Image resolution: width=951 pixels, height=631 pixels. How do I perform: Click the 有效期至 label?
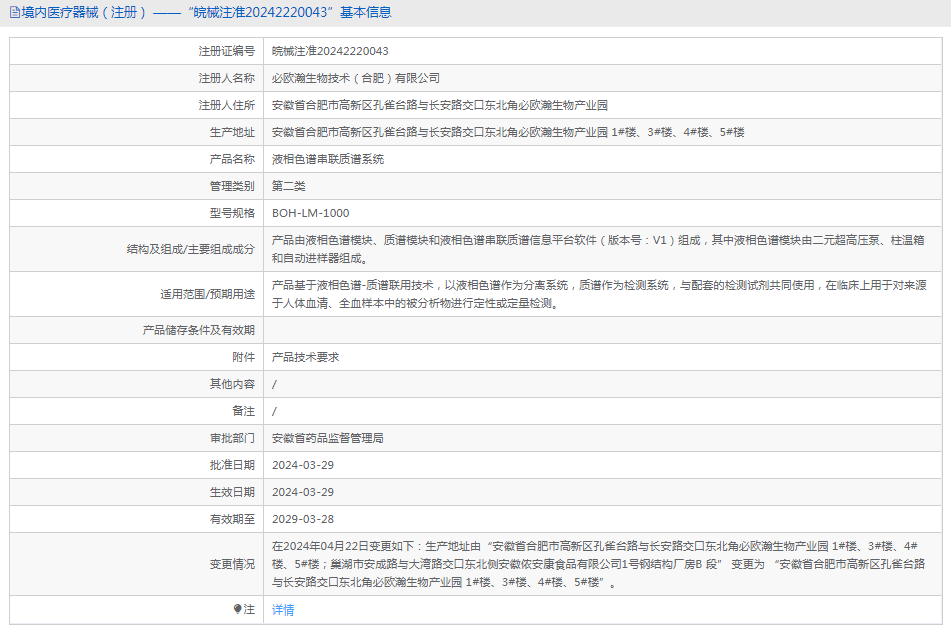232,519
